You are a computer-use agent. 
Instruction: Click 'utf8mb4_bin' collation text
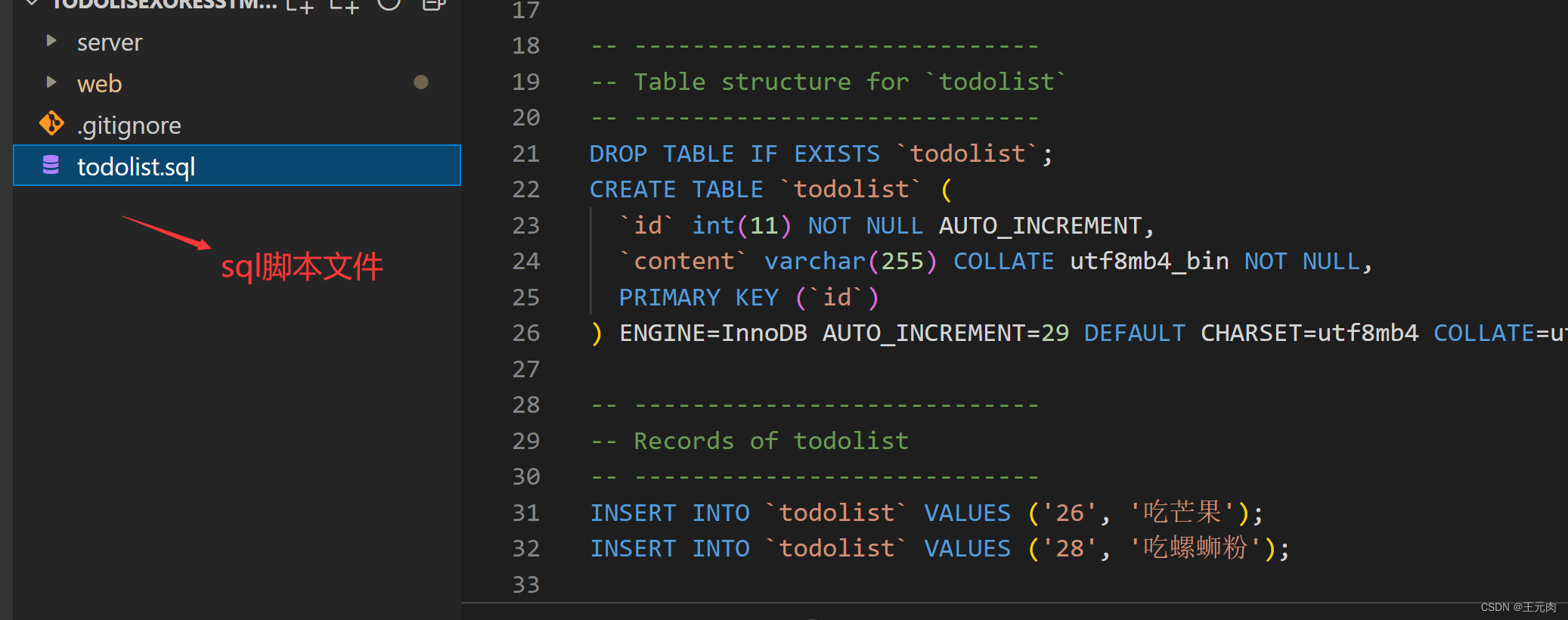pos(1149,261)
